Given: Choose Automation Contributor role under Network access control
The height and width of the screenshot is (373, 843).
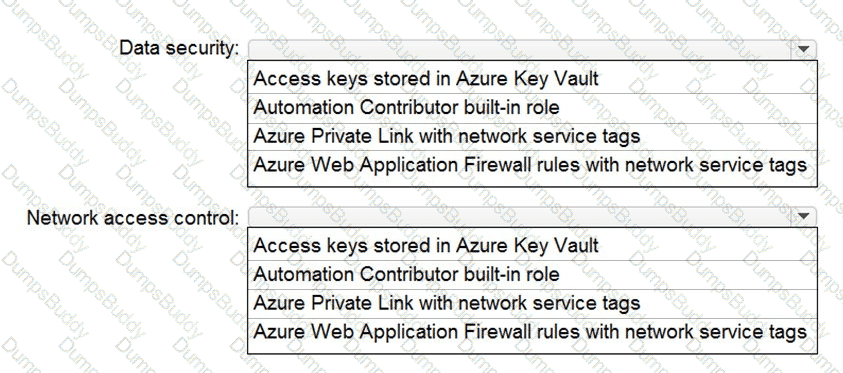Looking at the screenshot, I should click(x=532, y=275).
